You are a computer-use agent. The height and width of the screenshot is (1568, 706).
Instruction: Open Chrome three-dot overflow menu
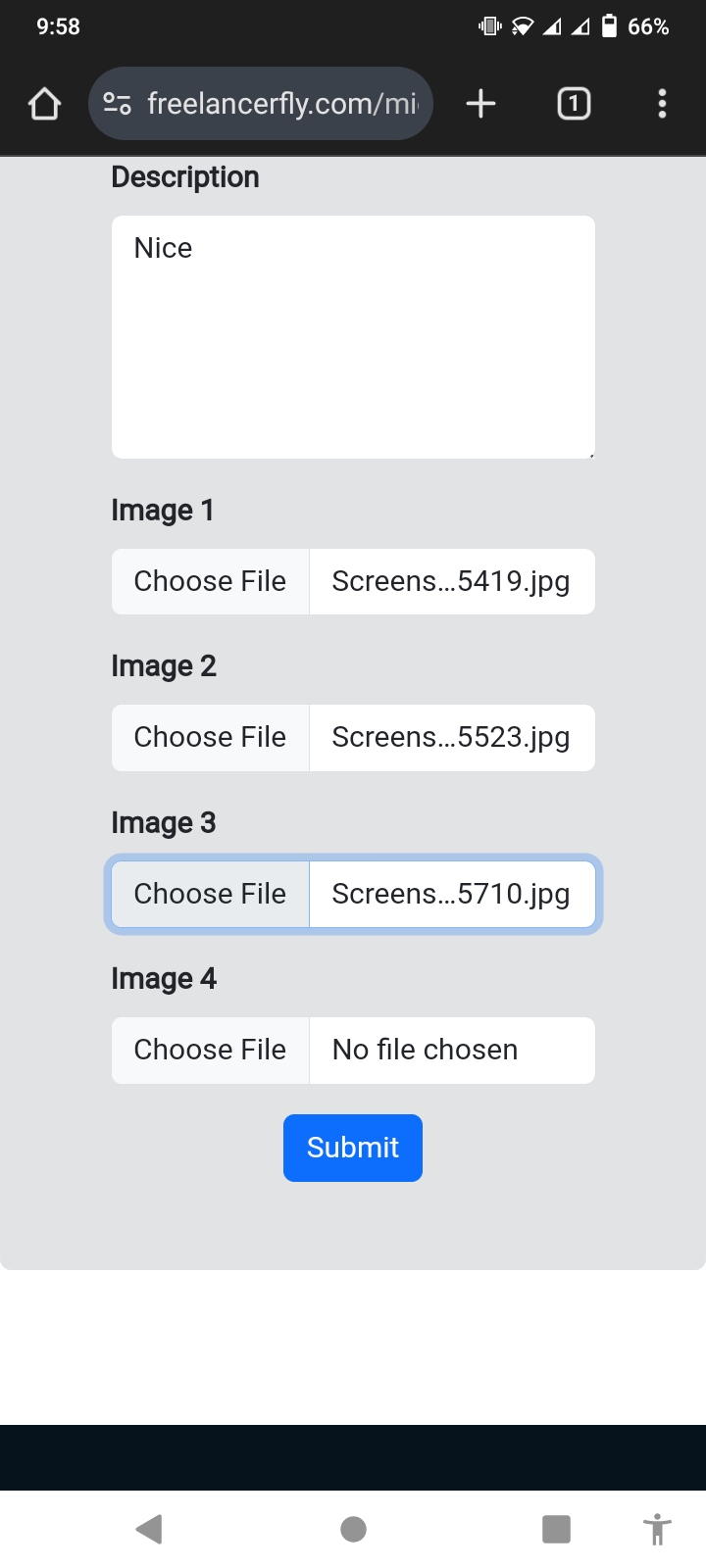(x=663, y=104)
